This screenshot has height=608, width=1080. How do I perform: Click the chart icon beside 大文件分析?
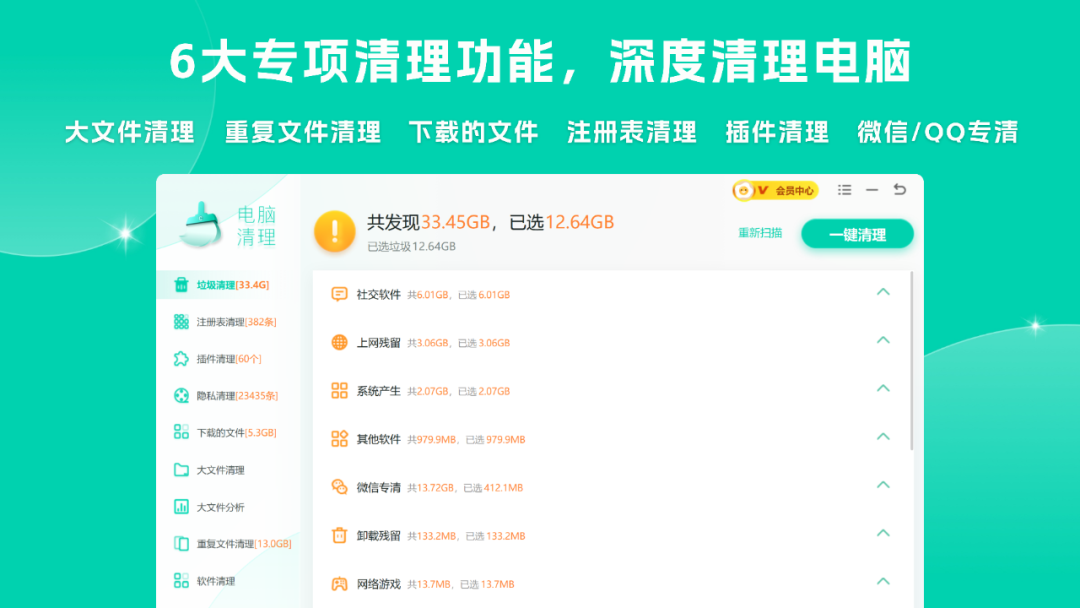click(x=181, y=507)
